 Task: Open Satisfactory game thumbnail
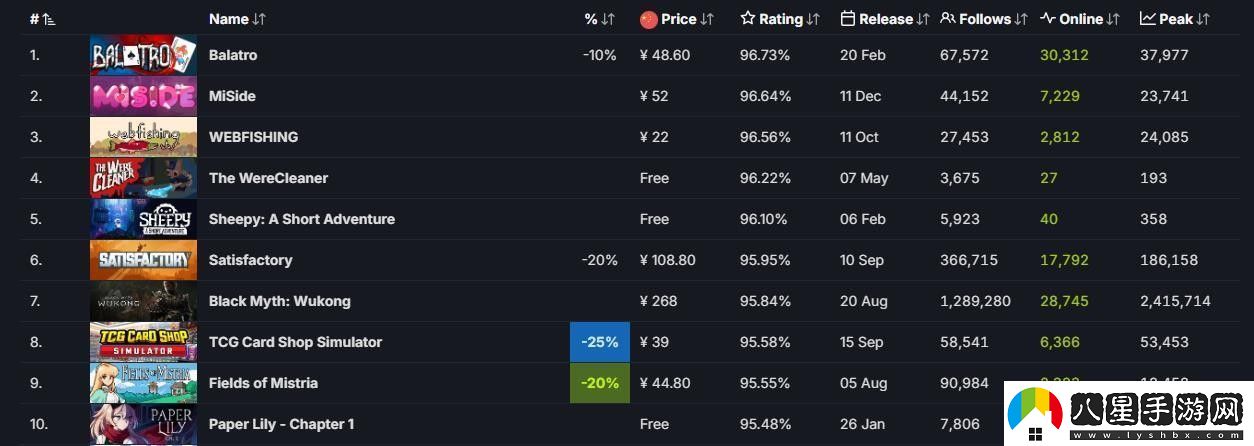[x=143, y=260]
